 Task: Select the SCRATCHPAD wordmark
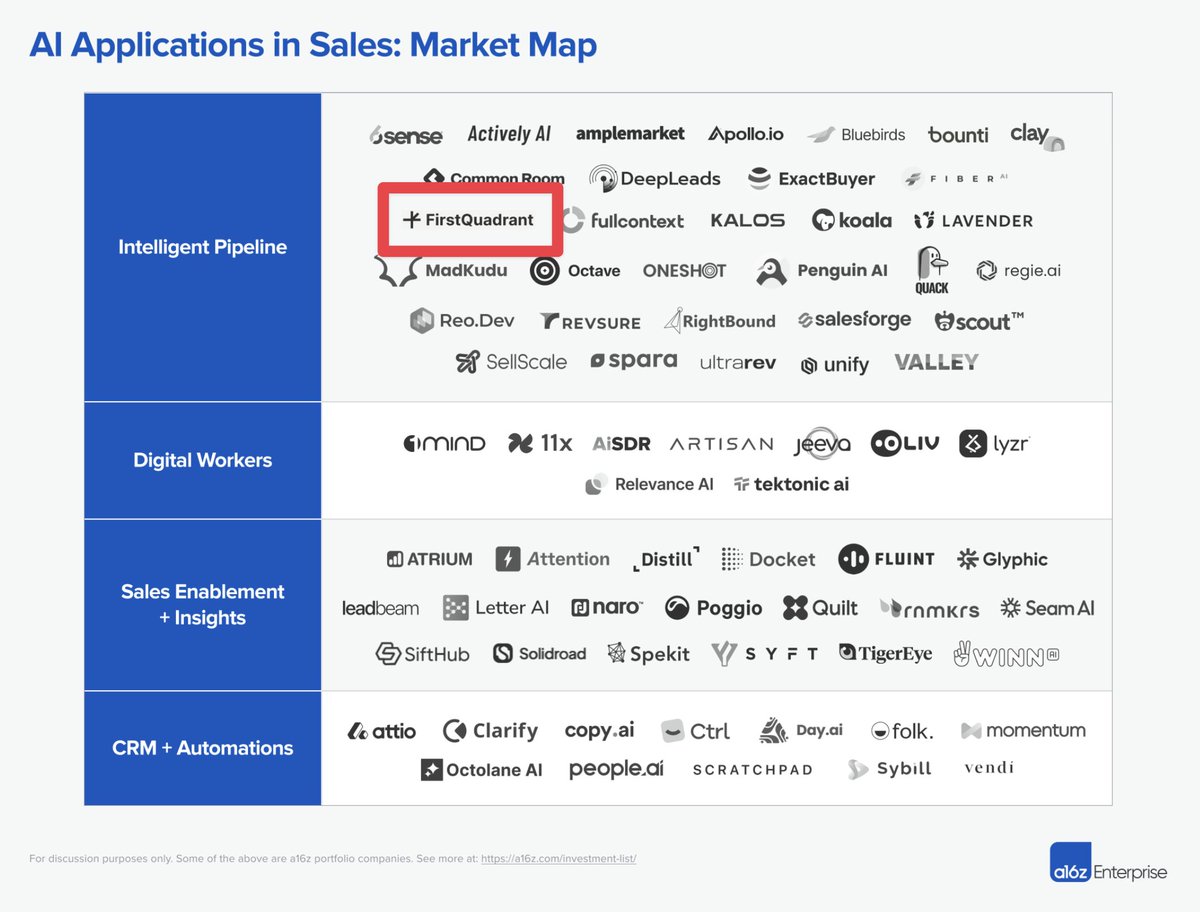753,770
